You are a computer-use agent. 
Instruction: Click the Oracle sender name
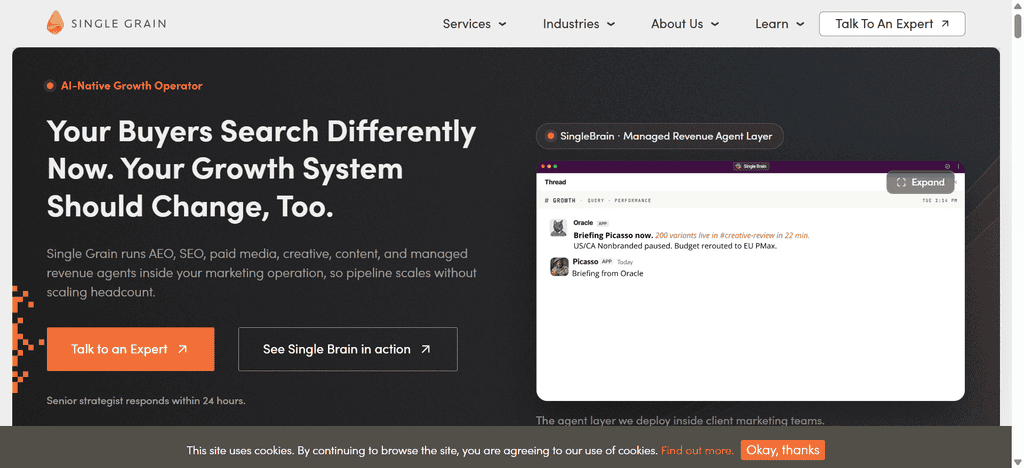click(583, 223)
